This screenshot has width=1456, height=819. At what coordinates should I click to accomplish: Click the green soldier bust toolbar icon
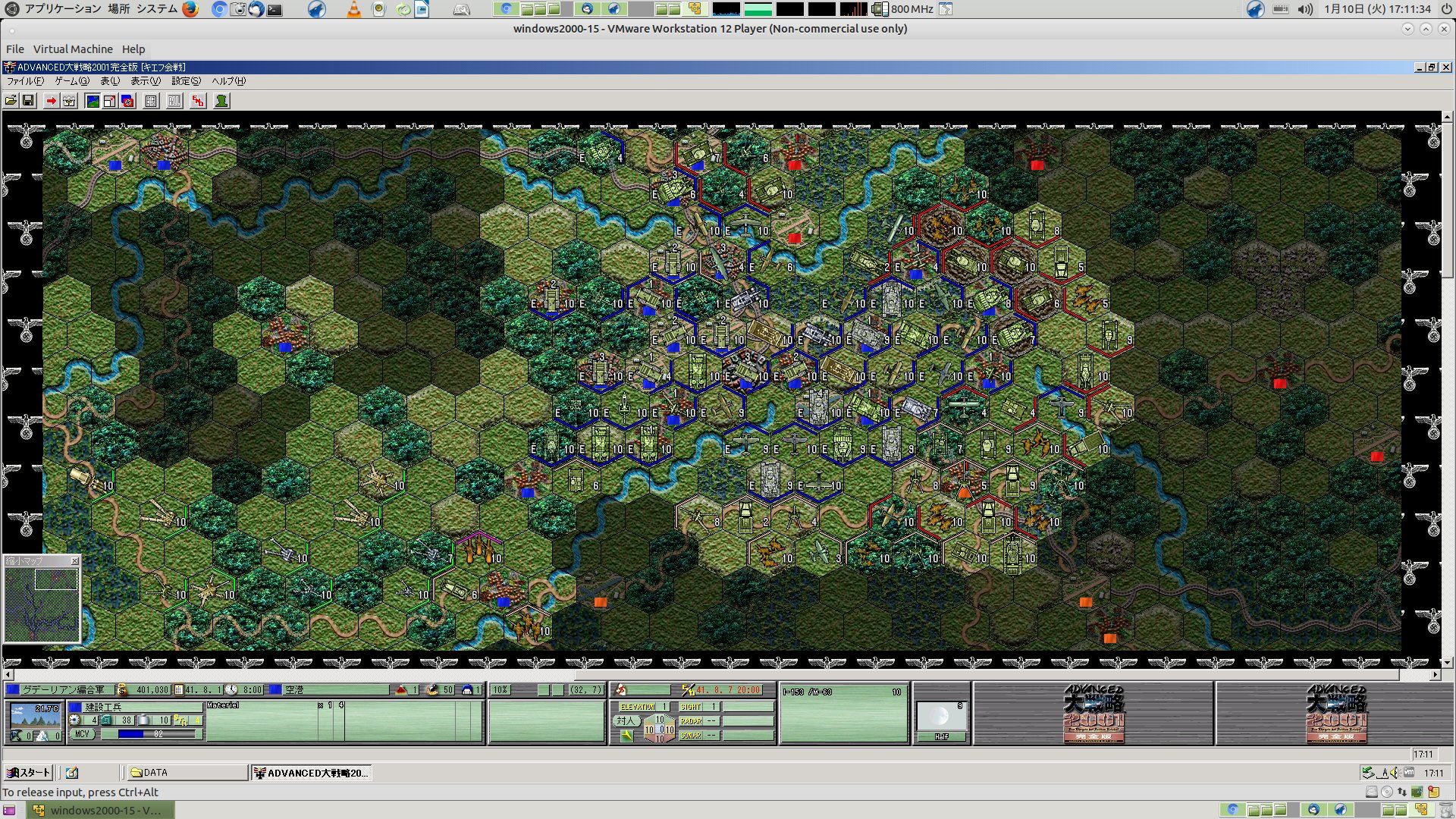pyautogui.click(x=221, y=101)
